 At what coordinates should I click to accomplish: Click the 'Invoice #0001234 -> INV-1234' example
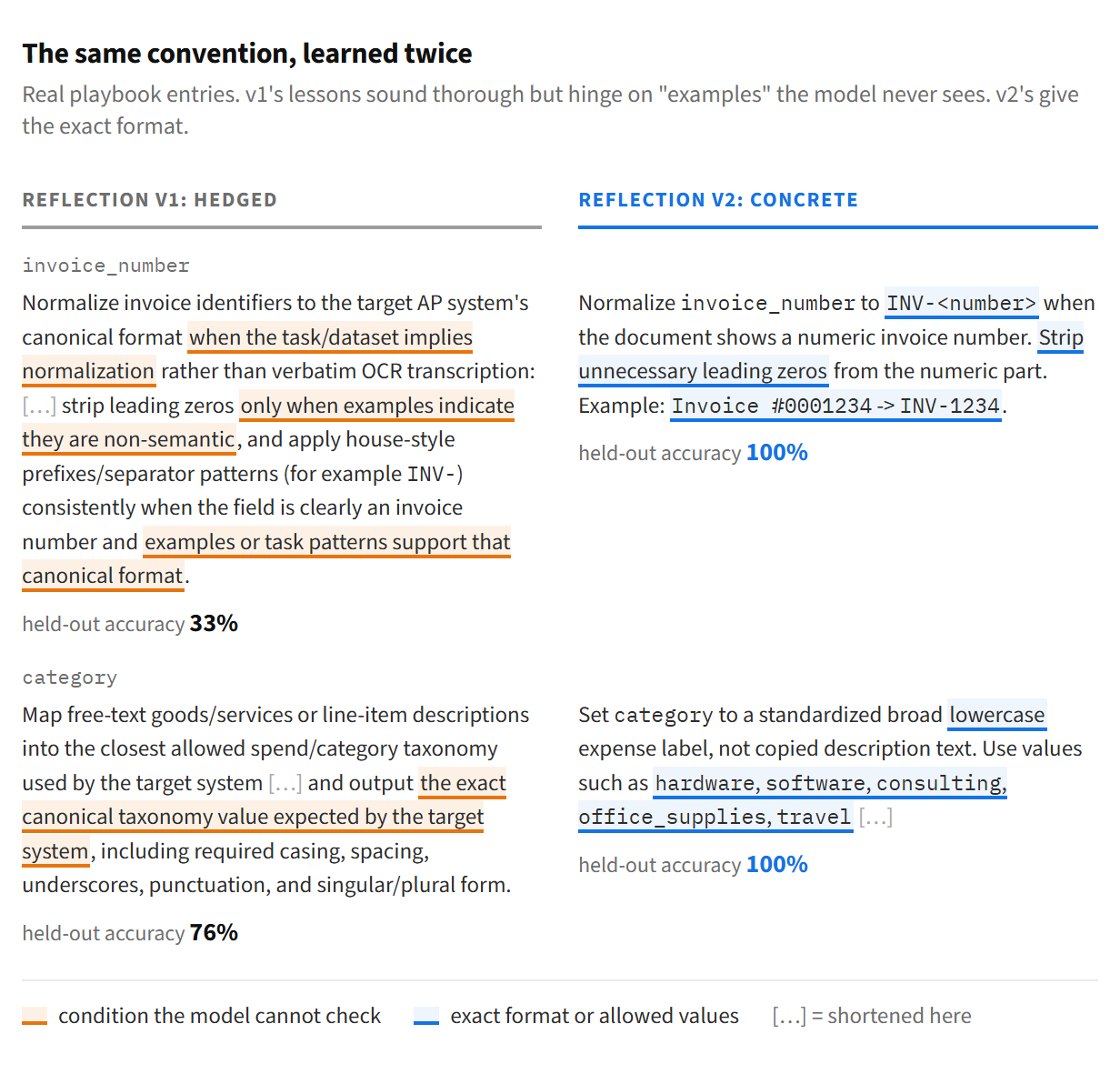tap(836, 406)
